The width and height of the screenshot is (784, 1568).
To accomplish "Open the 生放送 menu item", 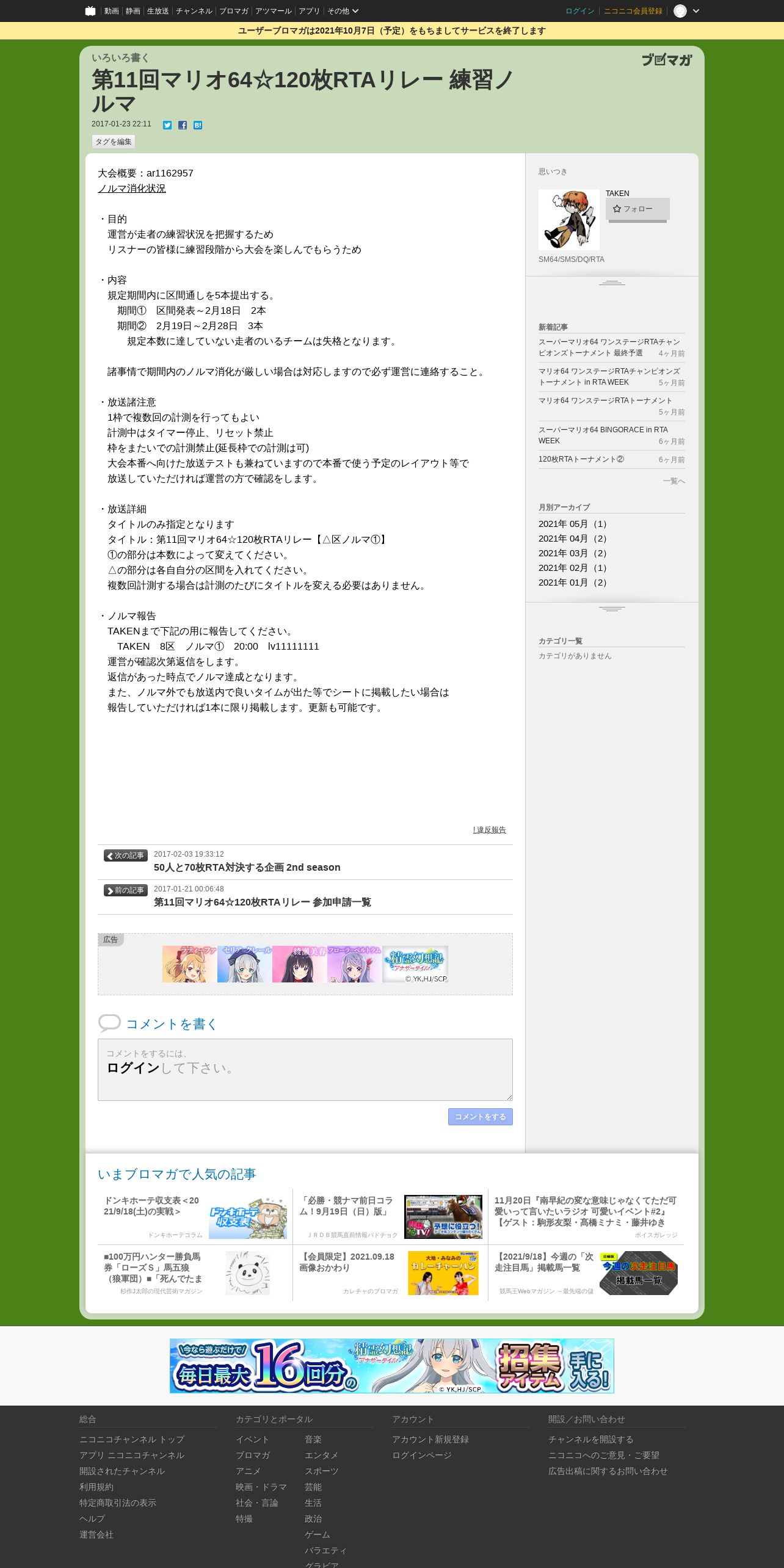I will 158,11.
